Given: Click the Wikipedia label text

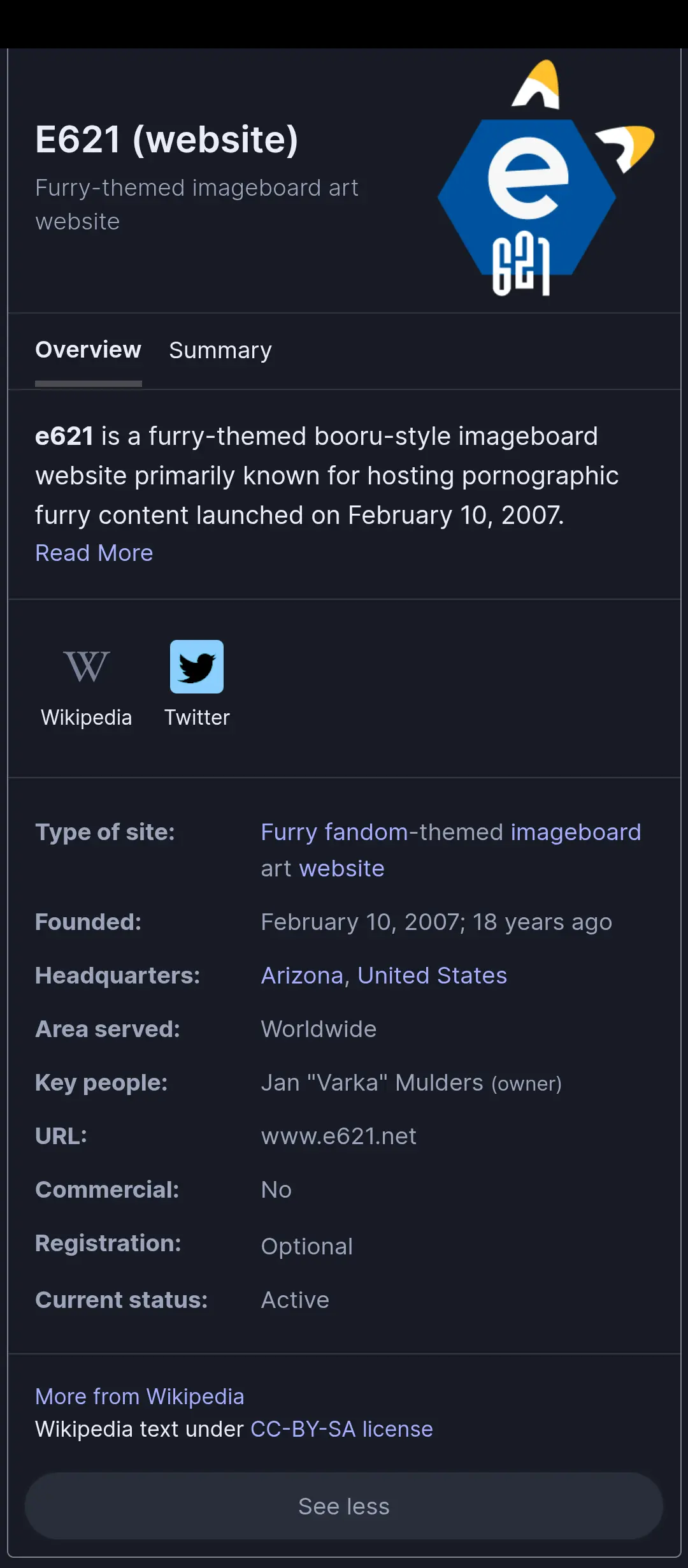Looking at the screenshot, I should (x=87, y=718).
